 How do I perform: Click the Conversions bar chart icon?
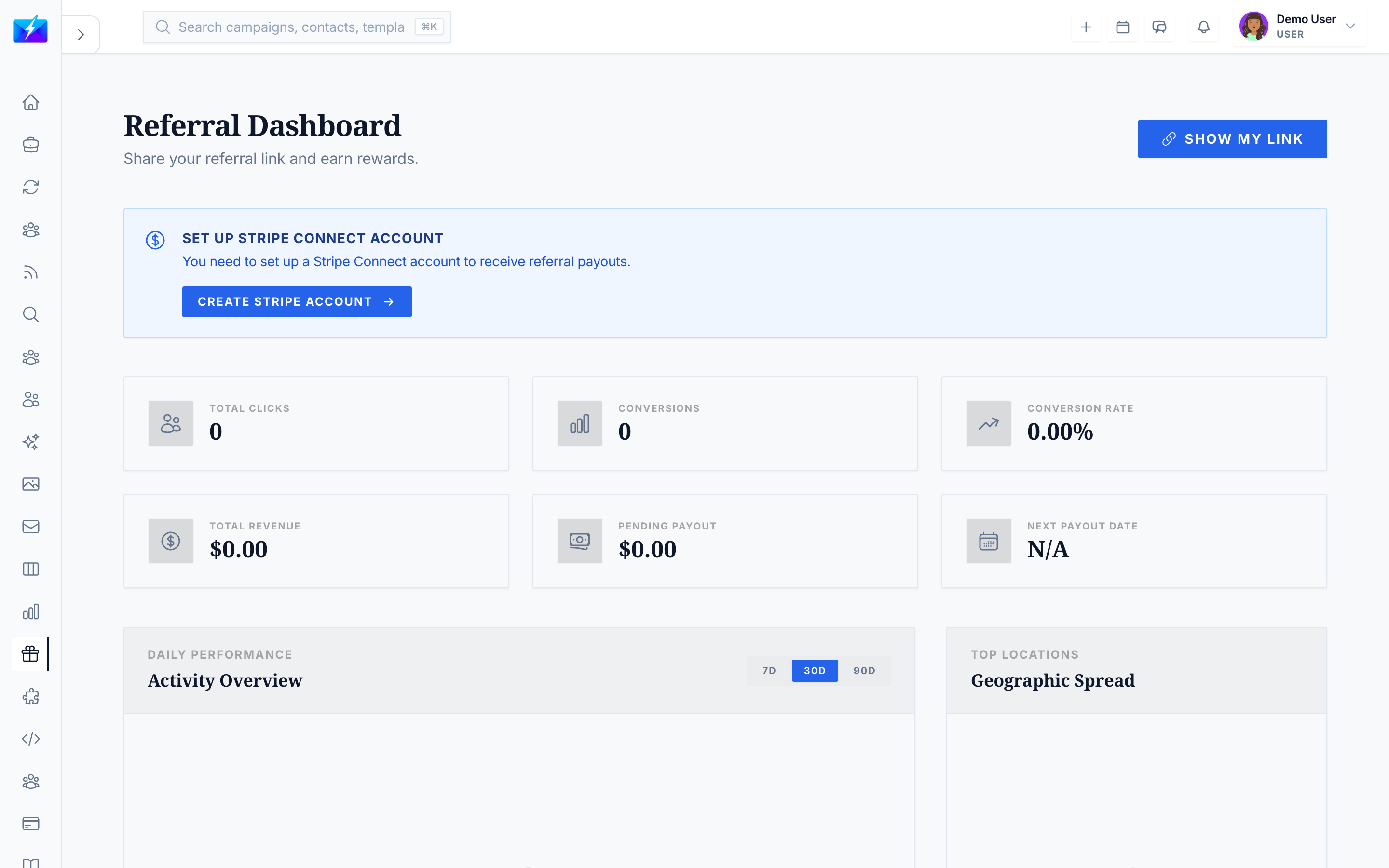click(x=579, y=423)
